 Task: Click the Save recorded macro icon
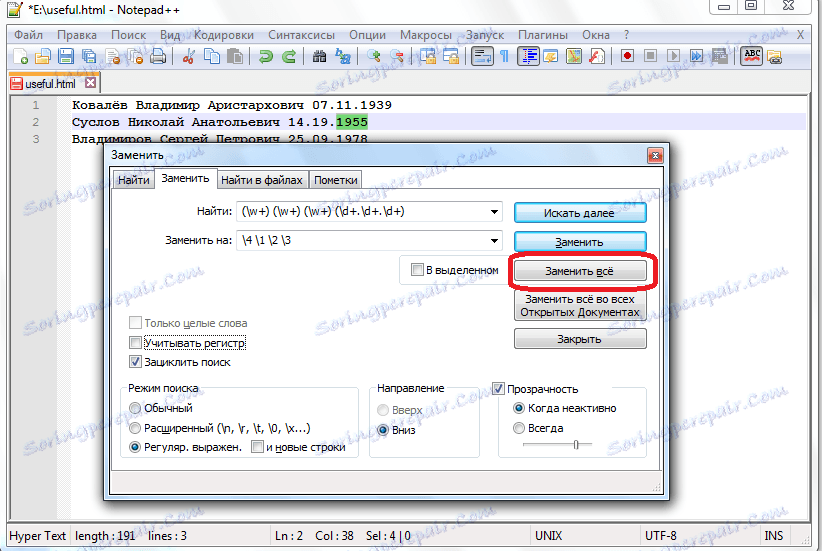pyautogui.click(x=719, y=56)
